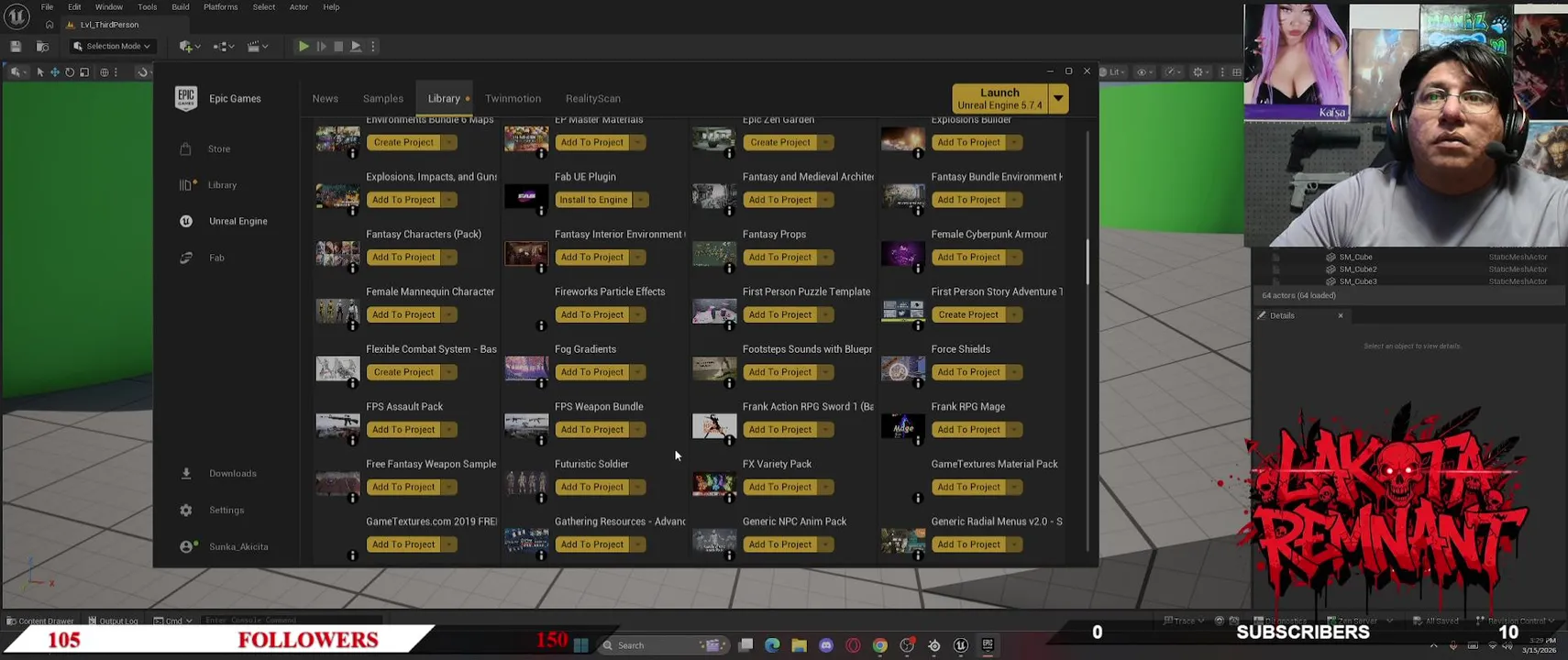Add Frank RPG Mage to project
1568x660 pixels.
coord(968,430)
